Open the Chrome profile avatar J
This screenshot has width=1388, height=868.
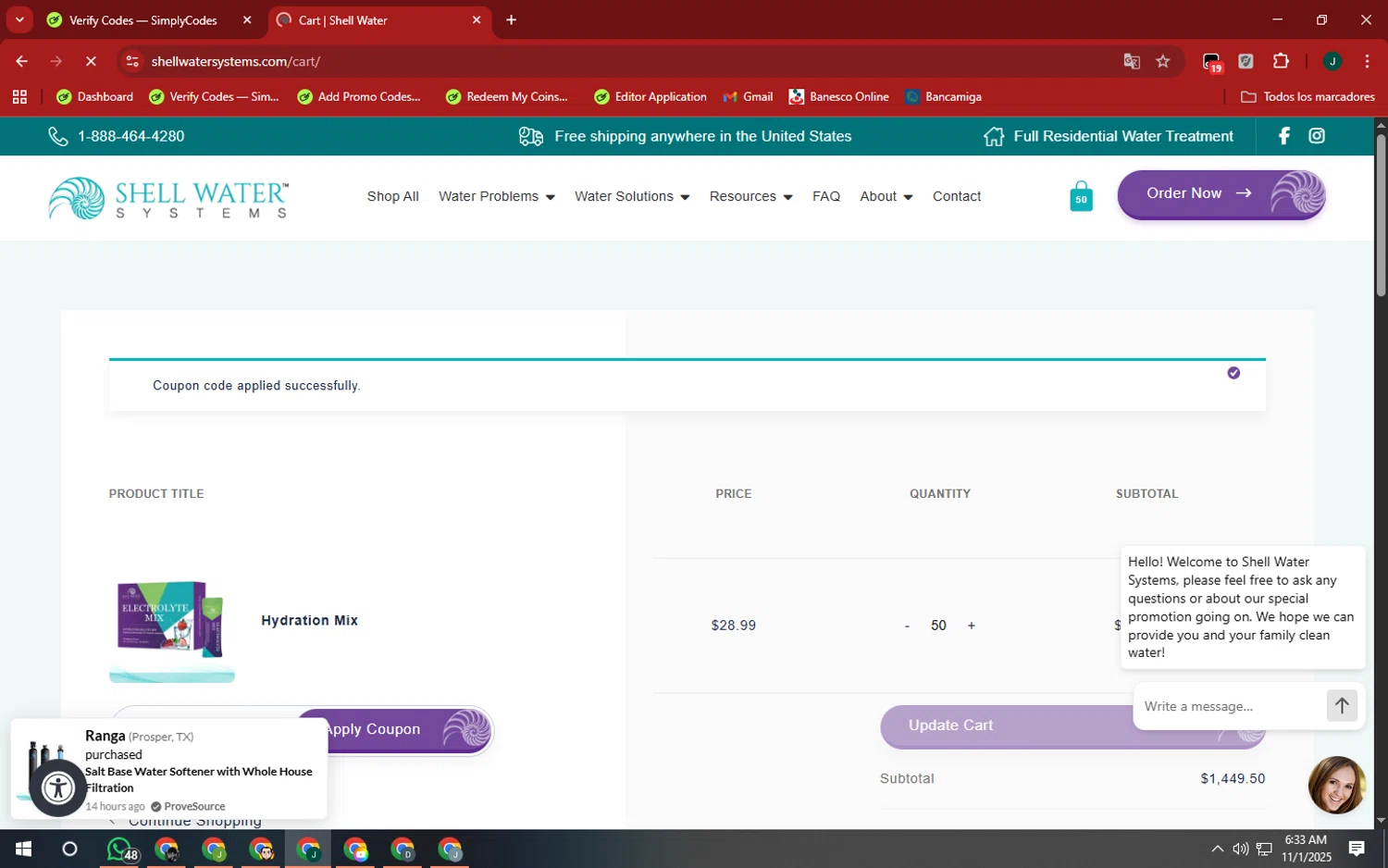pyautogui.click(x=1332, y=61)
